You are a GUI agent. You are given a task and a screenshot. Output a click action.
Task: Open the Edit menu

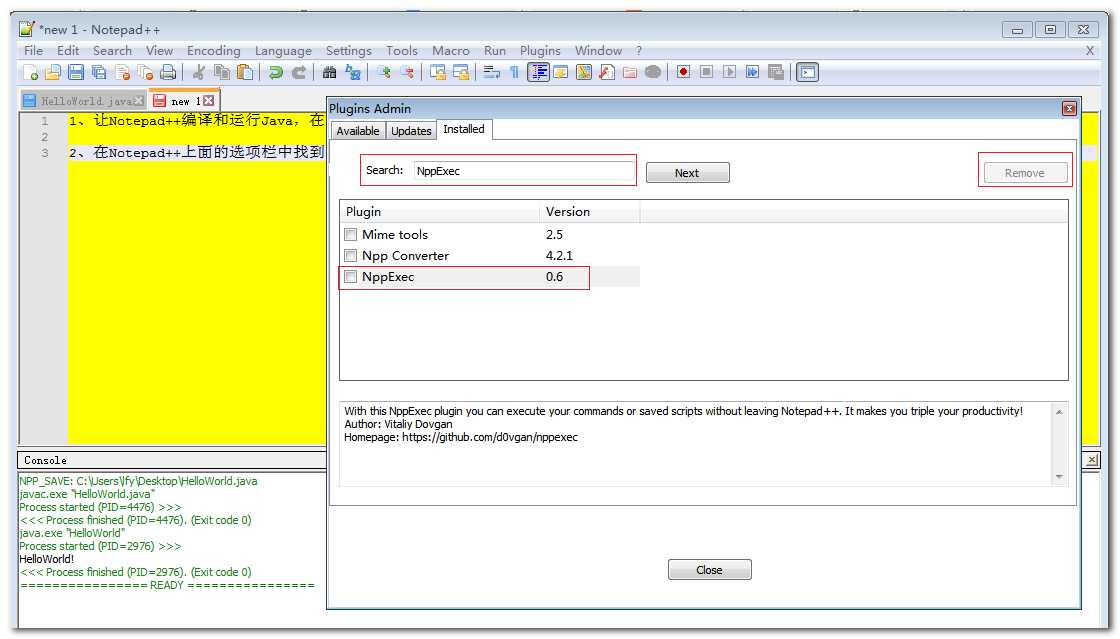[68, 51]
